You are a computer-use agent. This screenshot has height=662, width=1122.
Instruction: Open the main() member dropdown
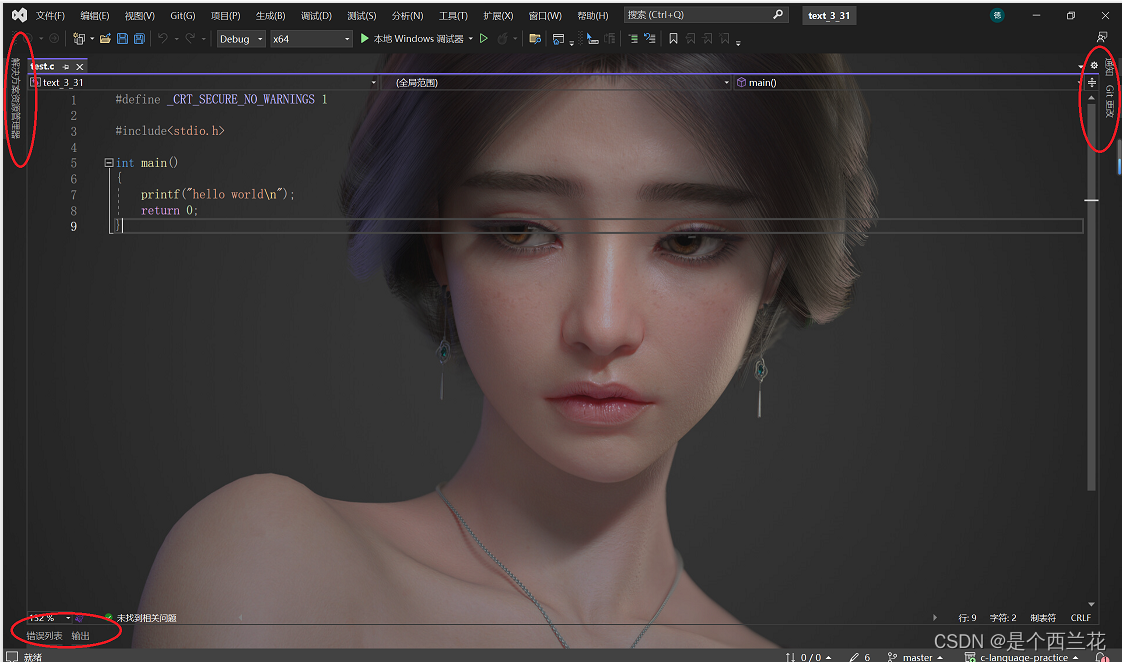click(x=908, y=82)
